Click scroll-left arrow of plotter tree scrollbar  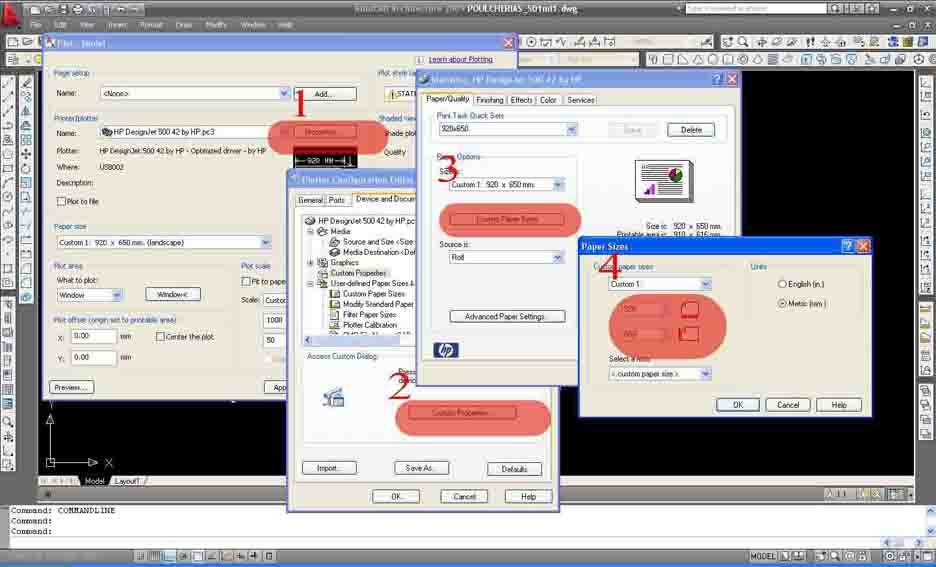pyautogui.click(x=308, y=340)
